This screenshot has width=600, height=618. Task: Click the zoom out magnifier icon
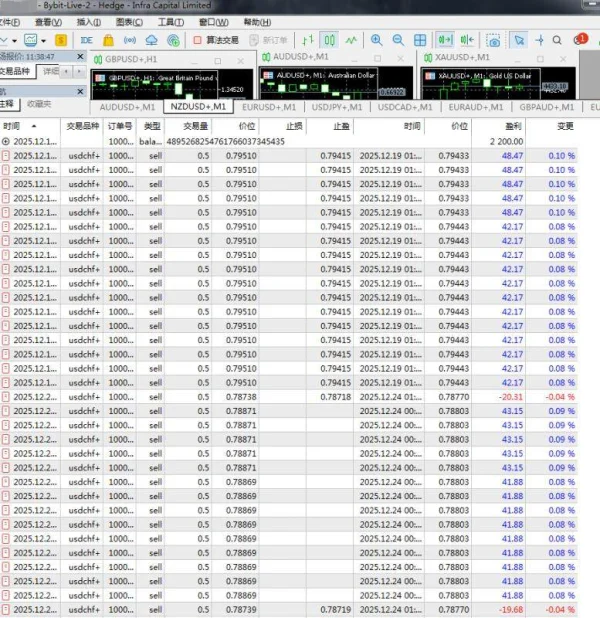coord(398,40)
